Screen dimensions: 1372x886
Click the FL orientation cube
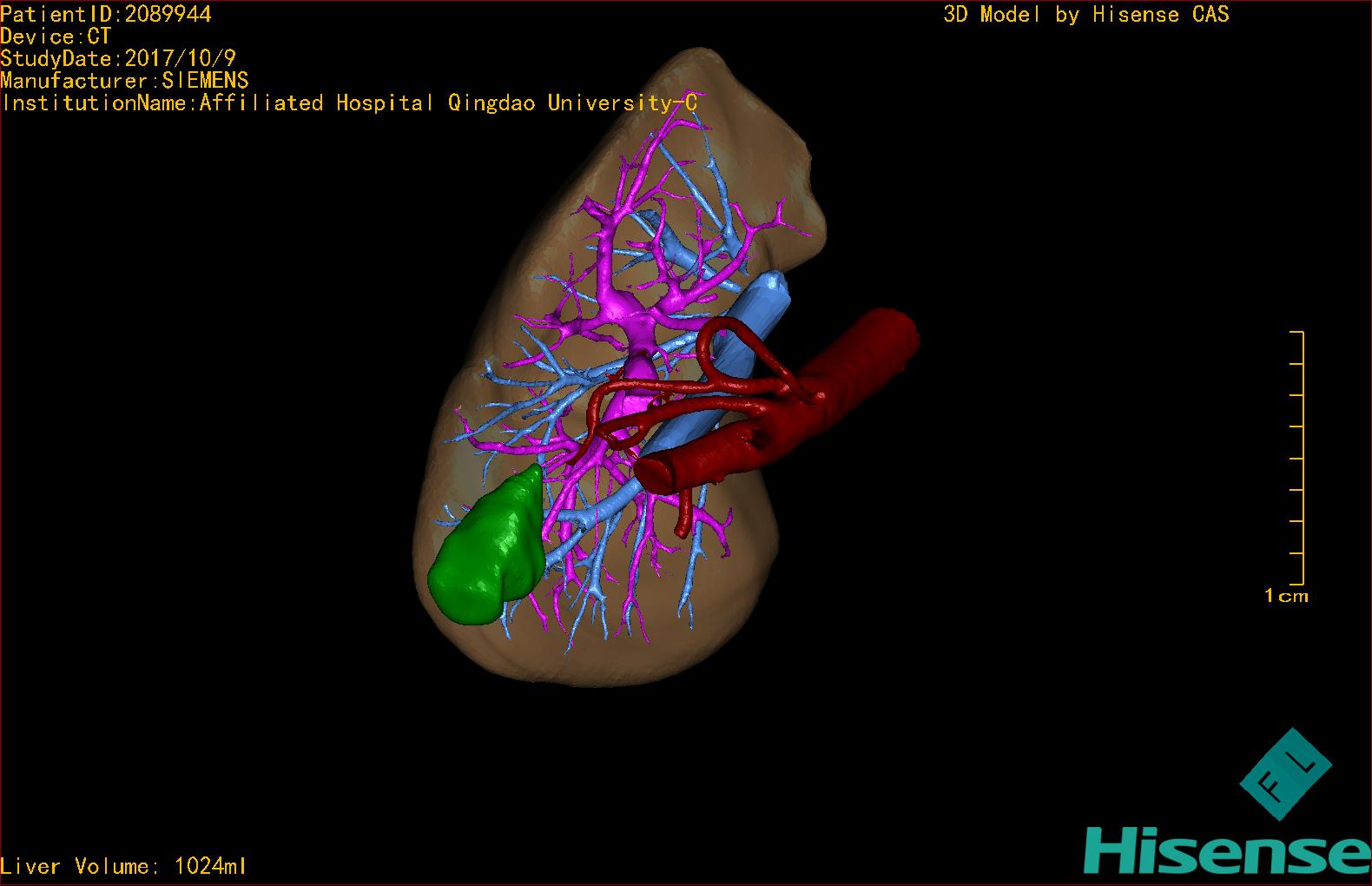coord(1286,774)
